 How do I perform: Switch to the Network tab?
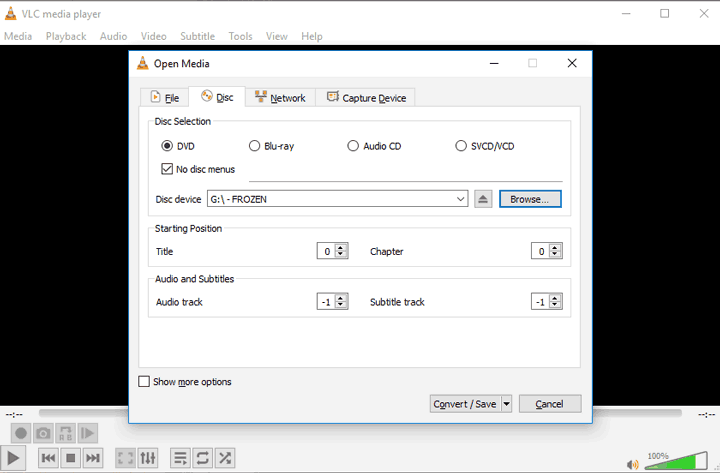click(x=280, y=97)
